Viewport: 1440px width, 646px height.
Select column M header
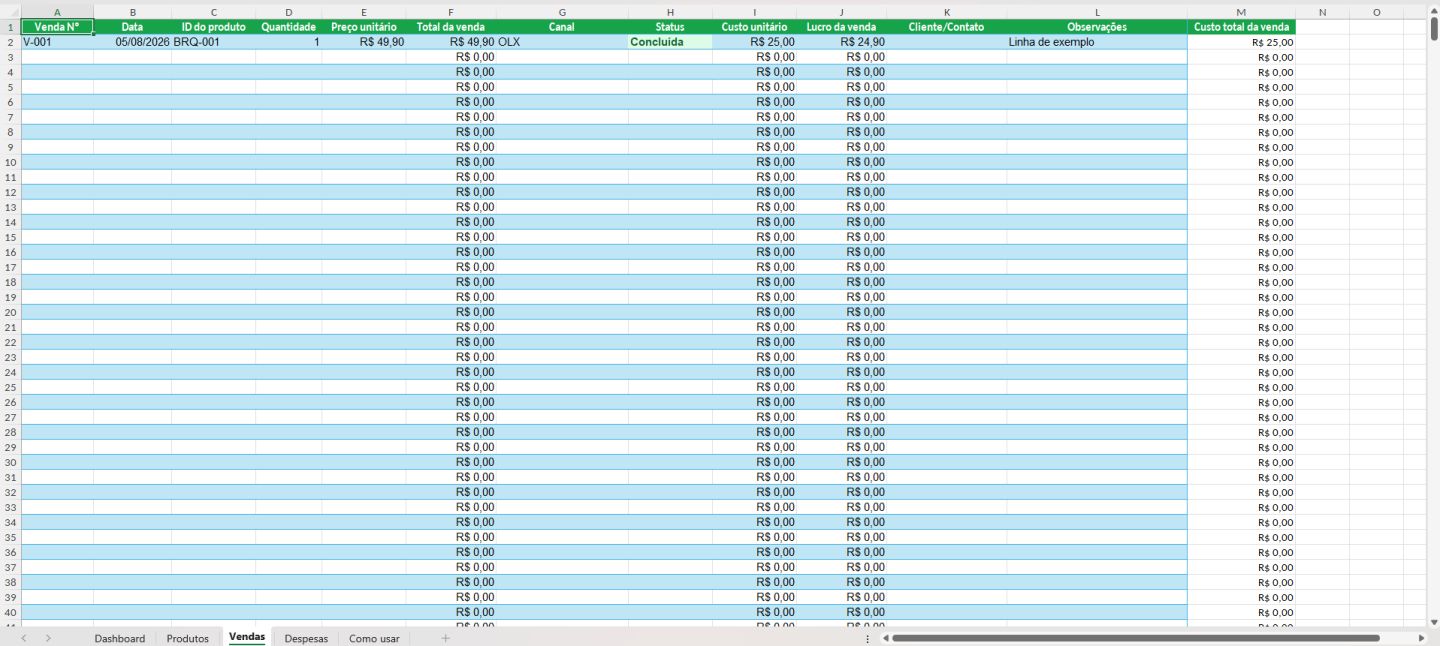tap(1241, 12)
